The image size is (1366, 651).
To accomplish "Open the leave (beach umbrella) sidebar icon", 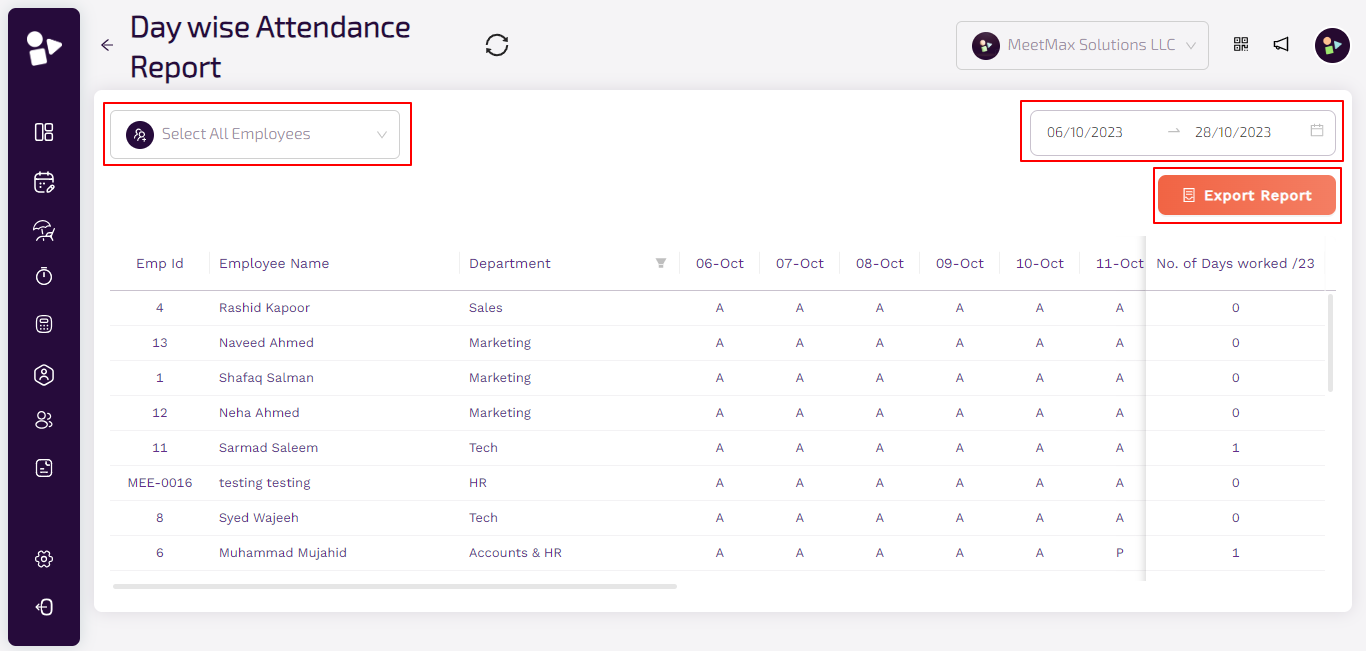I will [x=44, y=231].
